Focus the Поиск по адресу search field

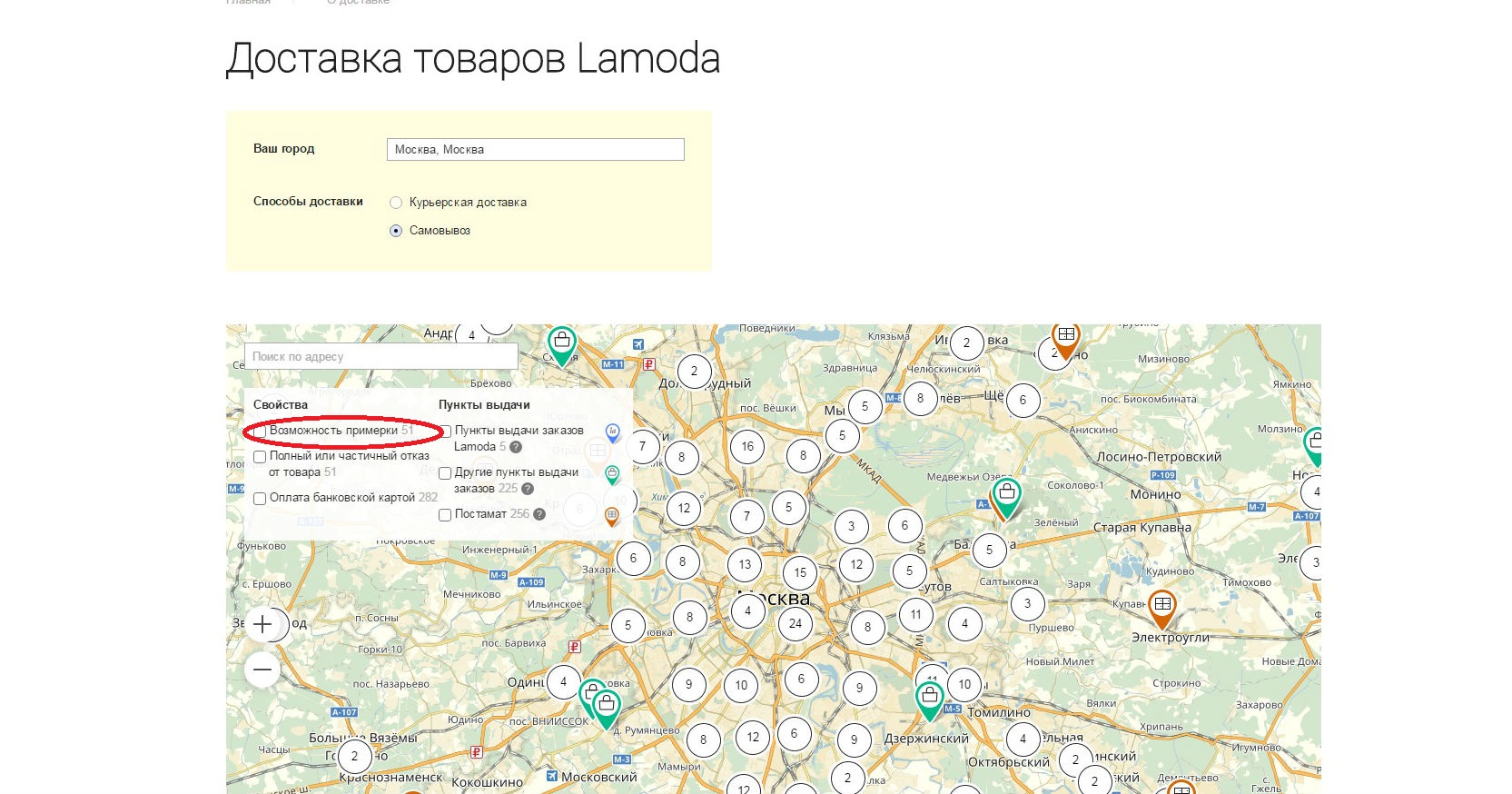pyautogui.click(x=381, y=356)
